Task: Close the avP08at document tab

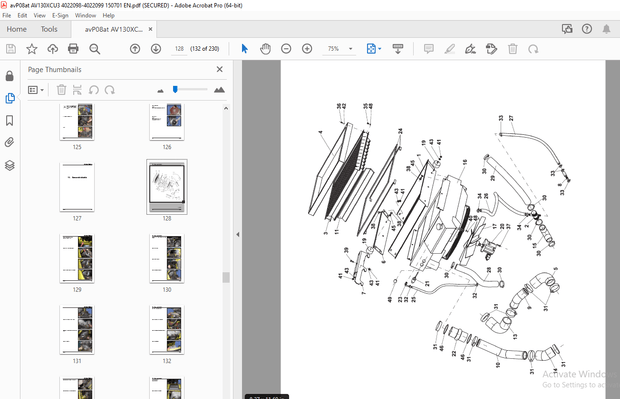Action: (x=150, y=29)
